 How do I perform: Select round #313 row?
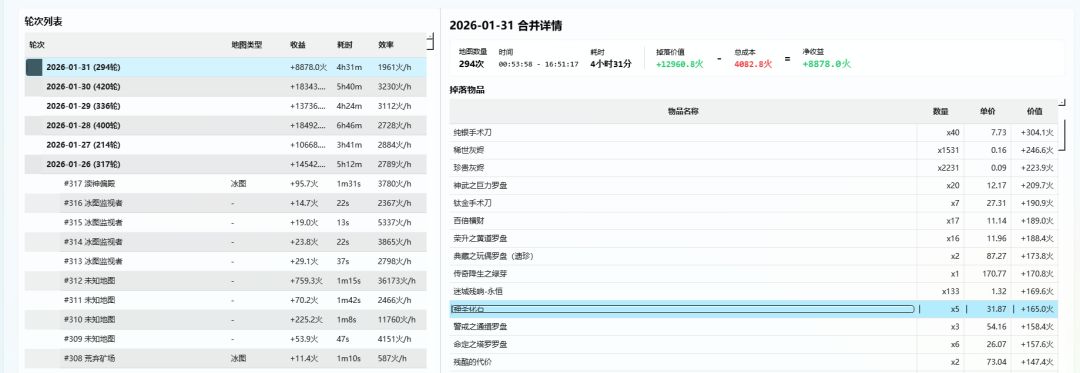(225, 261)
